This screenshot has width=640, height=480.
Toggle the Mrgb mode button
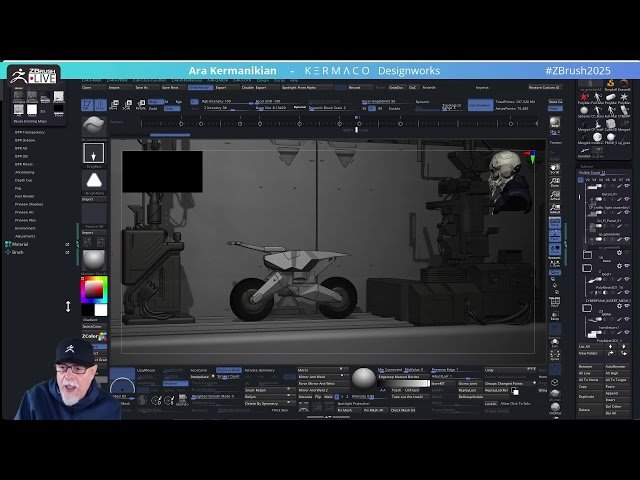156,102
